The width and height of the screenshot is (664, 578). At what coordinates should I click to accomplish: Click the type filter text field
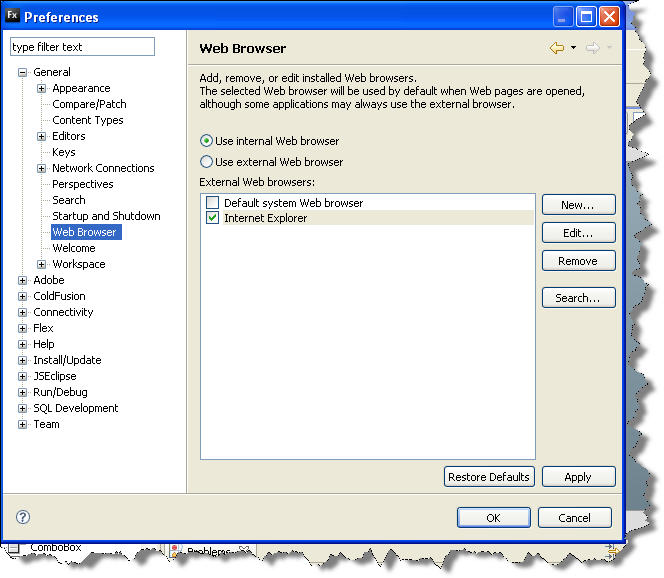(82, 47)
